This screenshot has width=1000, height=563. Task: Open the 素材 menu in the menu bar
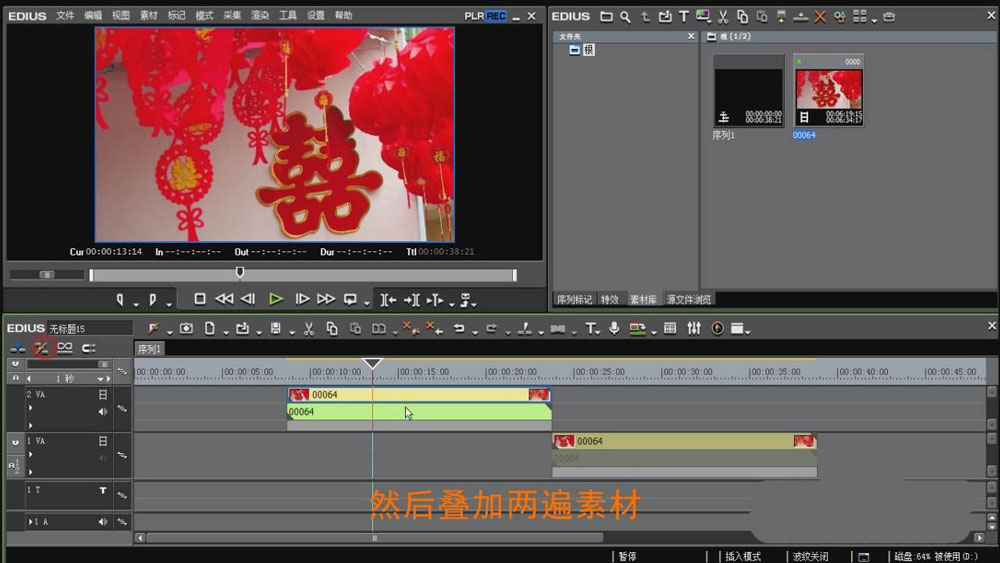coord(148,16)
